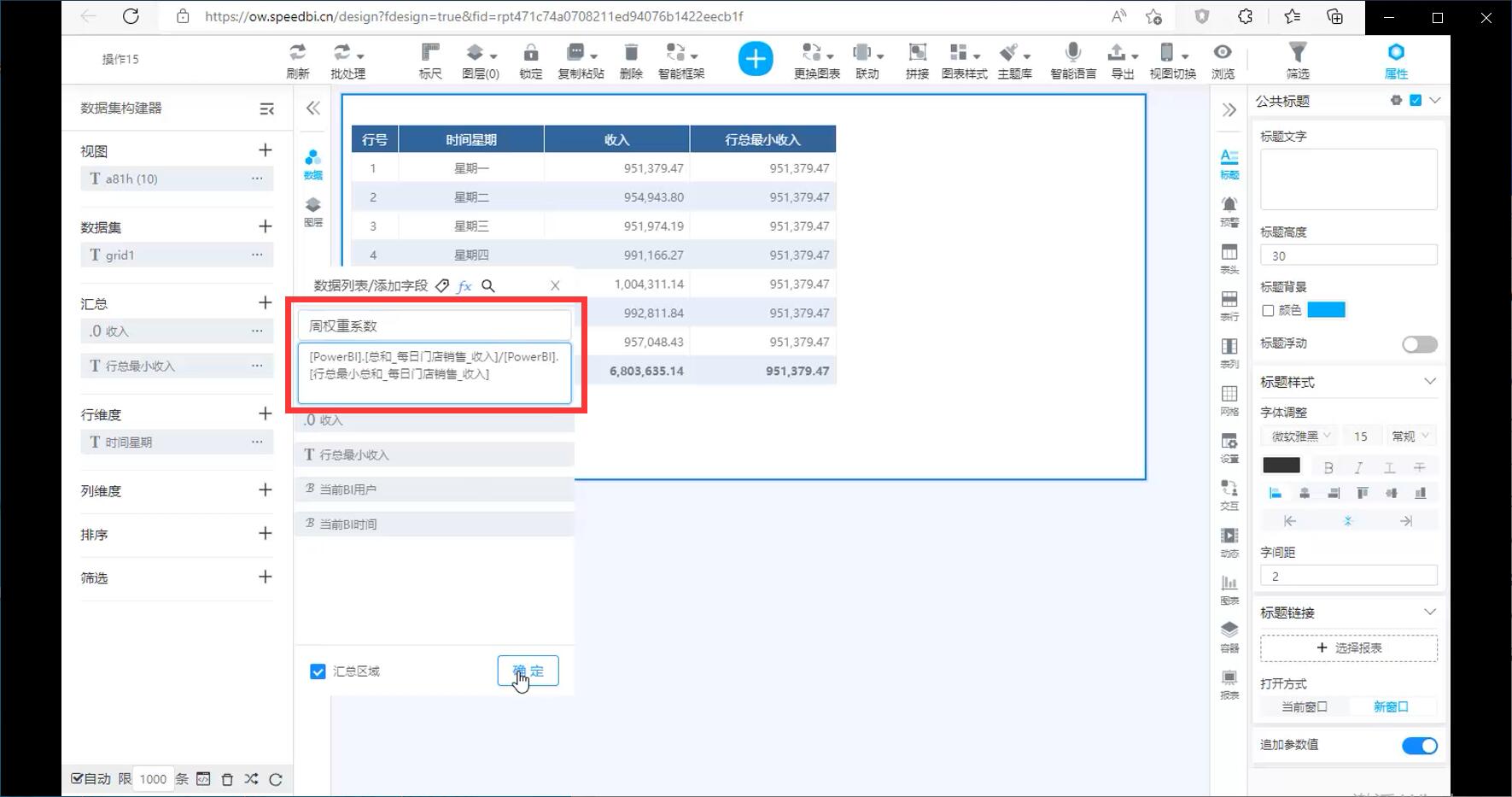Open the 常规 font weight dropdown
This screenshot has width=1512, height=797.
[x=1410, y=437]
